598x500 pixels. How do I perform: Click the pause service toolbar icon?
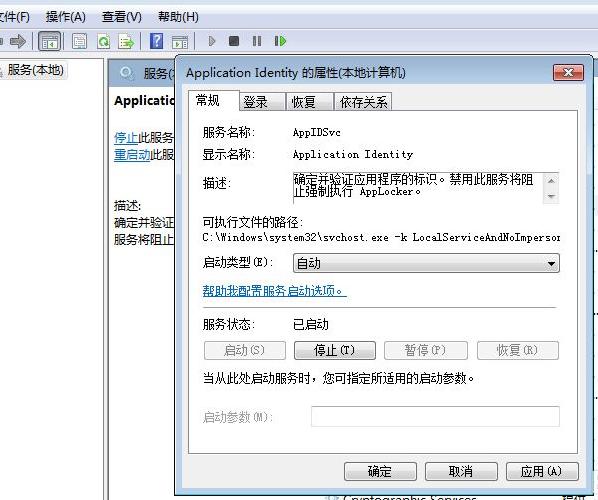[x=257, y=41]
